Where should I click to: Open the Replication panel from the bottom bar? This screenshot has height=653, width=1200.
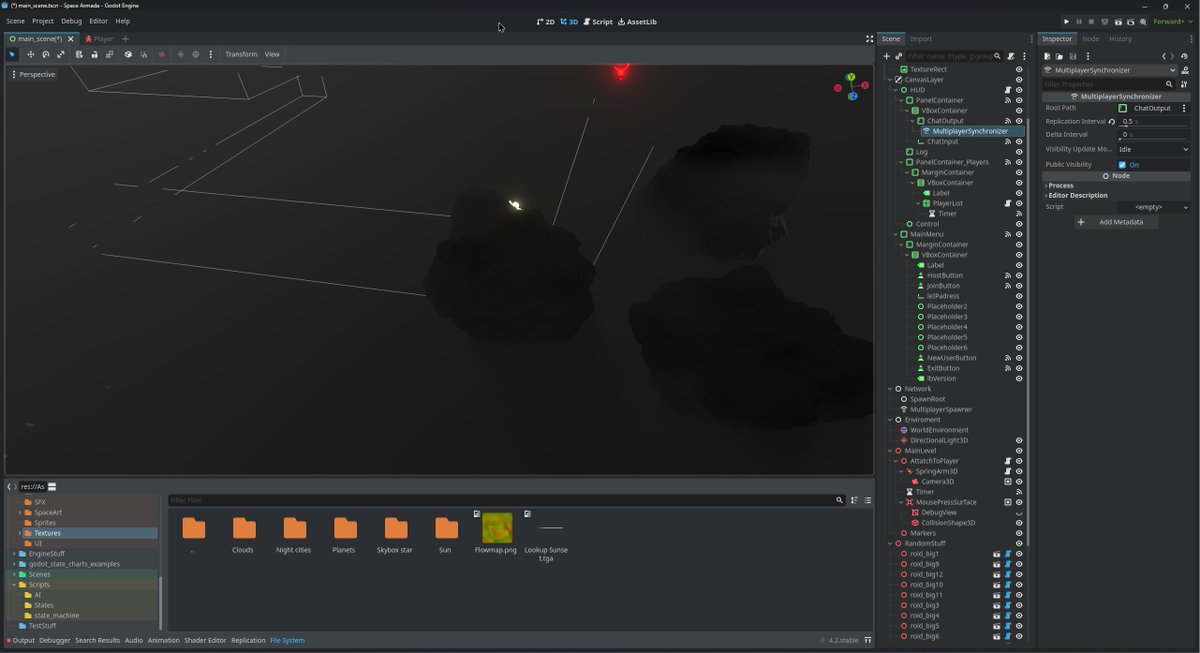tap(247, 640)
